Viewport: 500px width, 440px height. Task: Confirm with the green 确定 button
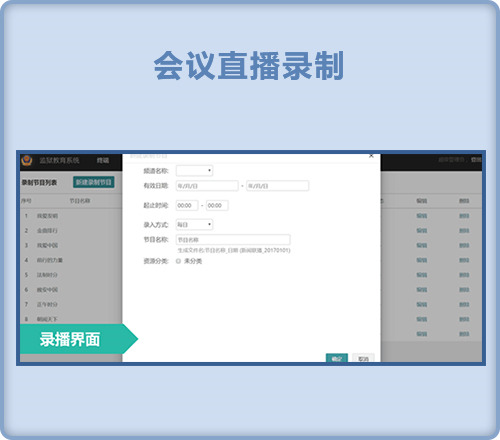tap(337, 358)
